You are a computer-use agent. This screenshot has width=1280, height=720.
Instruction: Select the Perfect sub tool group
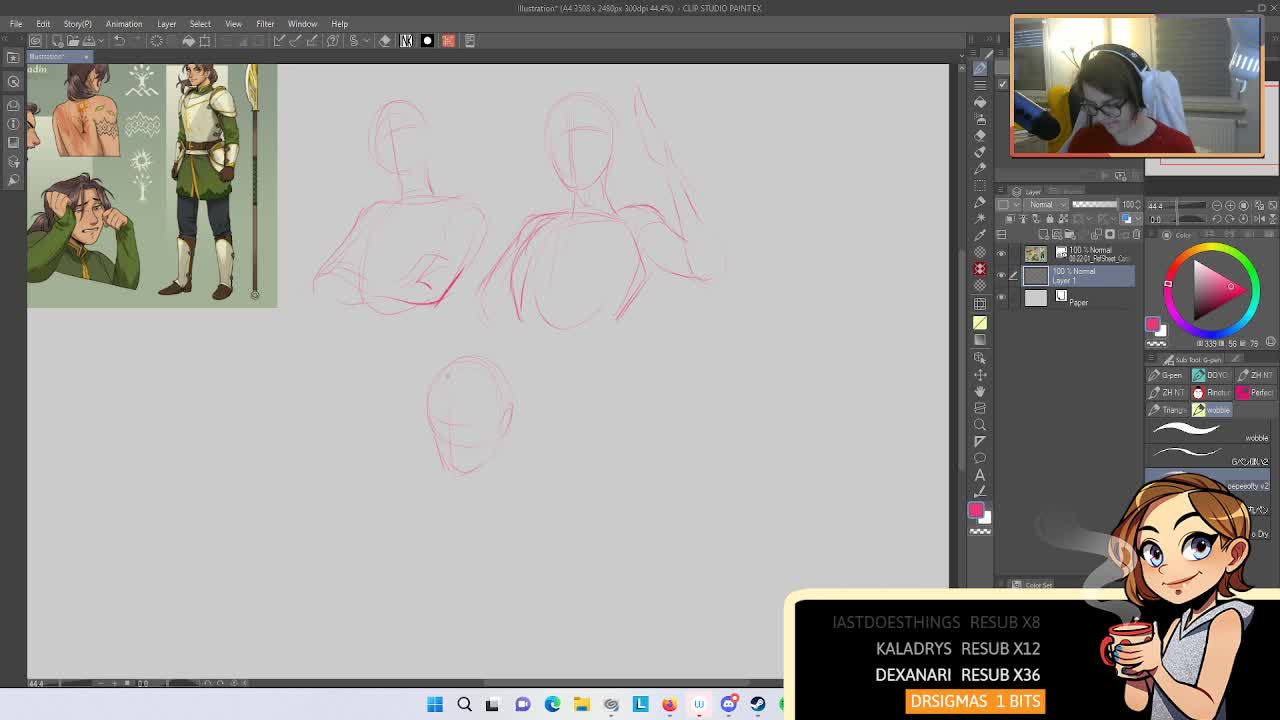(1256, 392)
